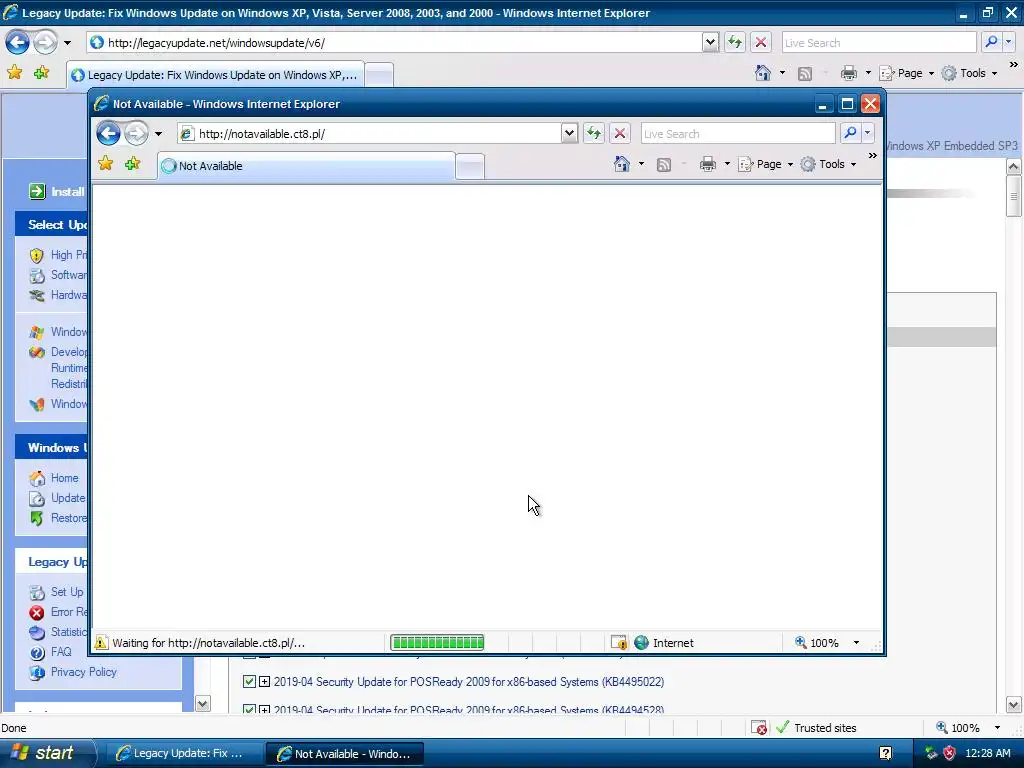Screen dimensions: 1024x768
Task: Open recent pages dropdown in Not Available window
Action: 158,134
